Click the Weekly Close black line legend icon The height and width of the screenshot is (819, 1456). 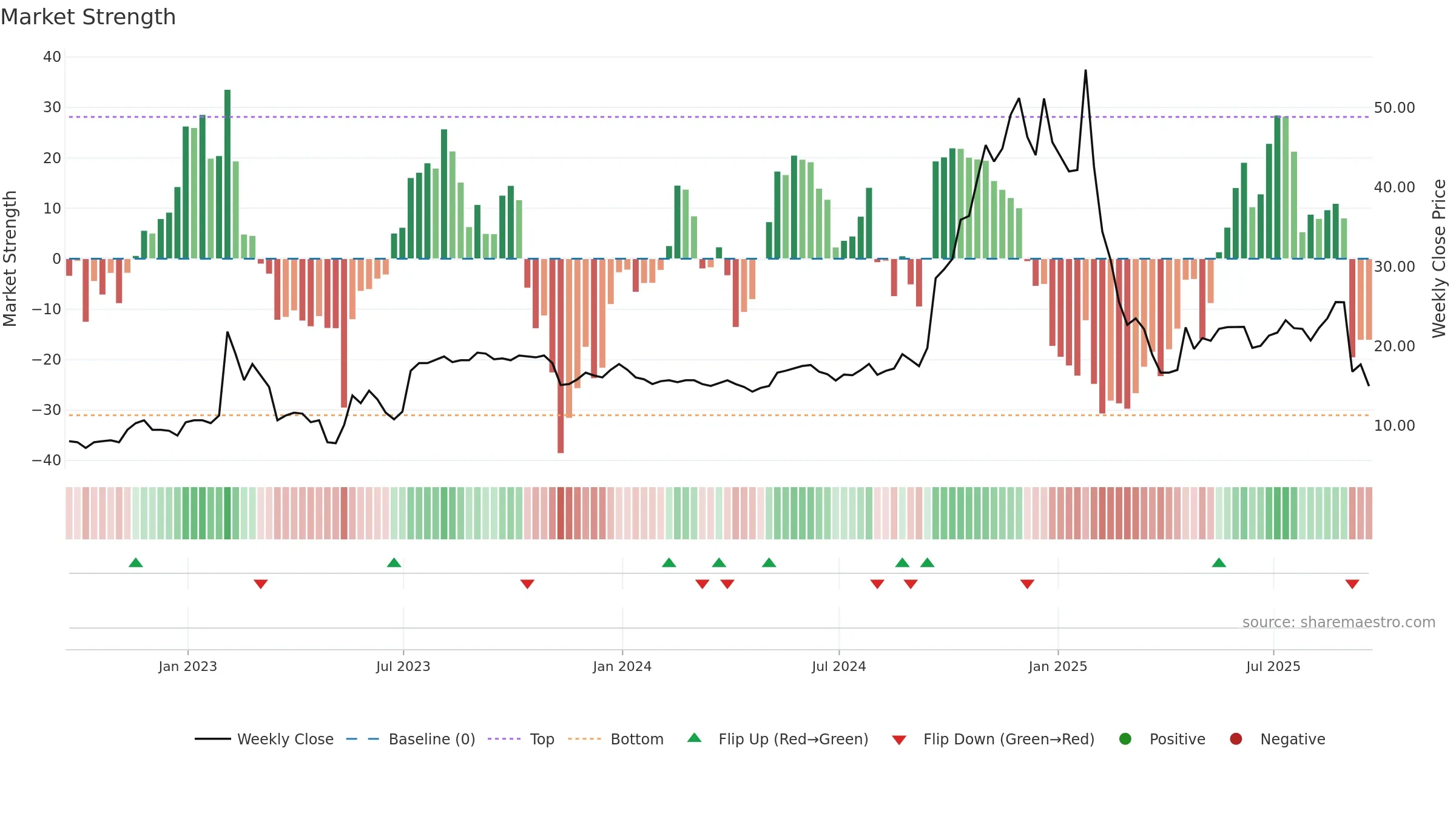[213, 739]
